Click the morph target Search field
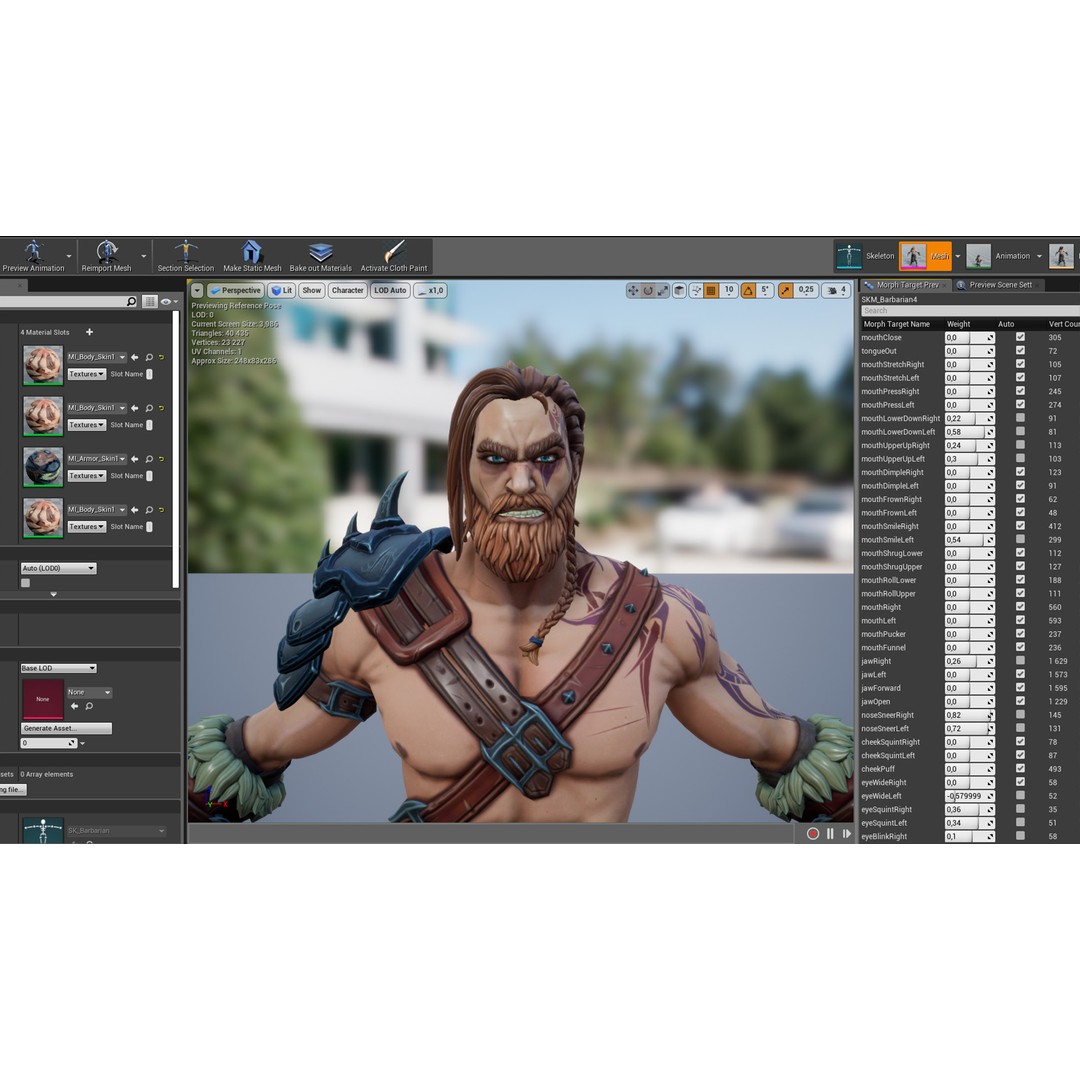The image size is (1080, 1080). (970, 311)
